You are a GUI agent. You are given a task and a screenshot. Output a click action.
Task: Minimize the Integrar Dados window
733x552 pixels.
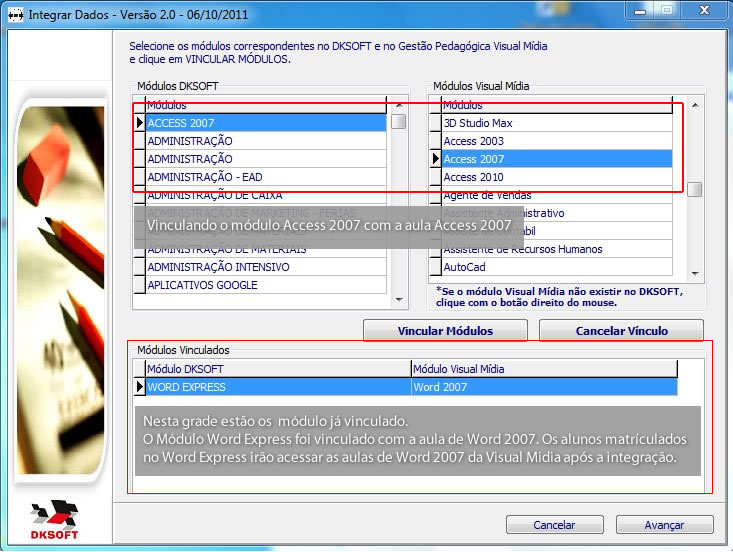640,10
